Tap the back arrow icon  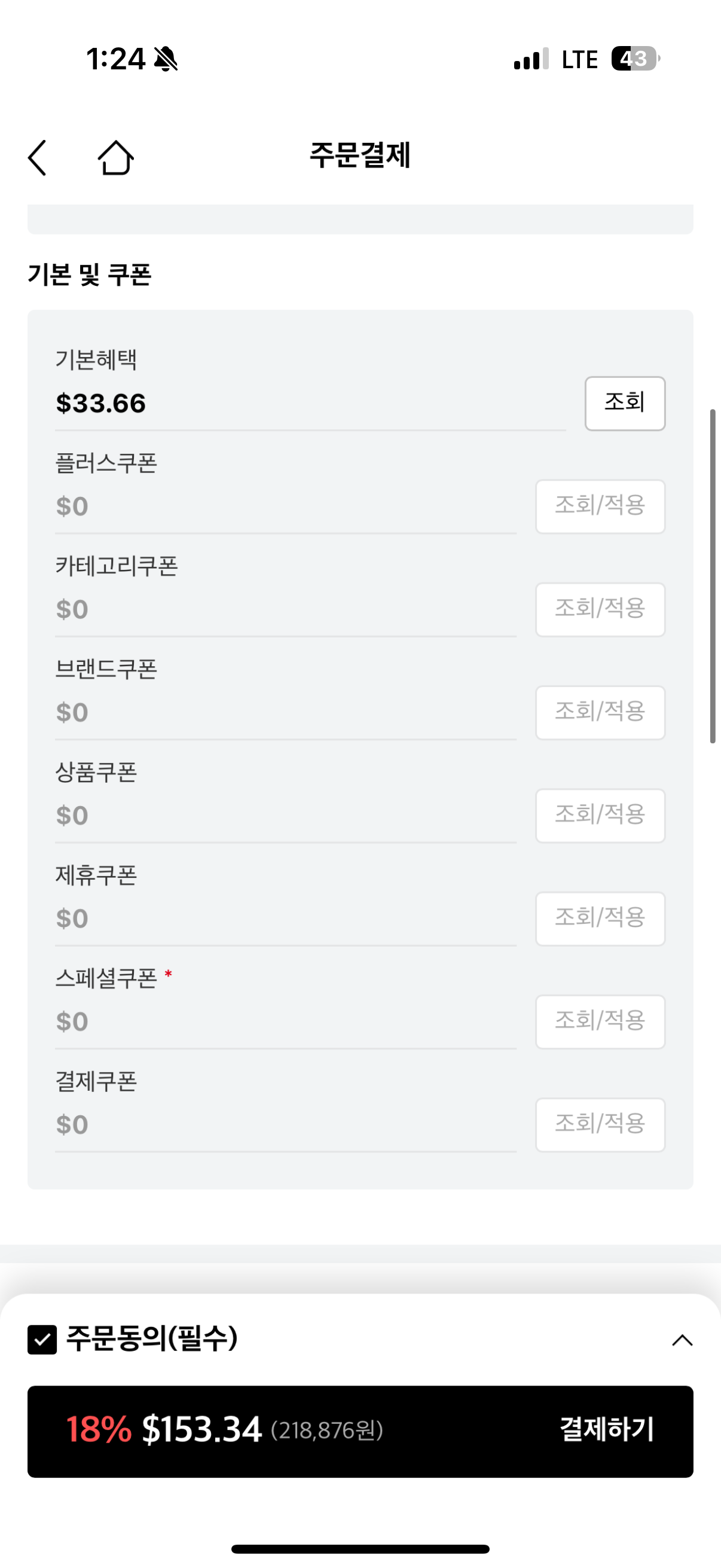pyautogui.click(x=38, y=158)
